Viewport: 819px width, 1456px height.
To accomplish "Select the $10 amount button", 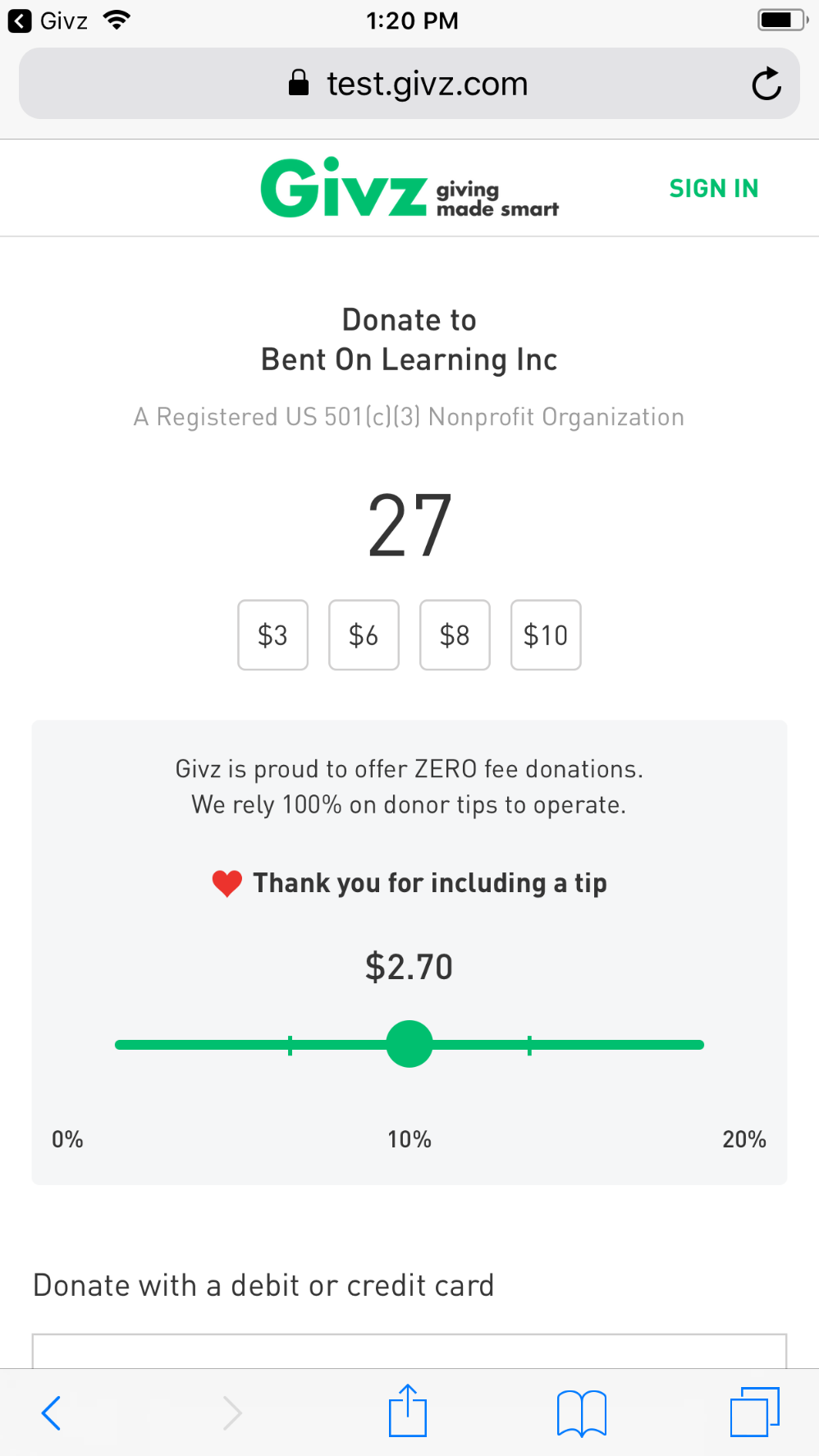I will [x=546, y=635].
